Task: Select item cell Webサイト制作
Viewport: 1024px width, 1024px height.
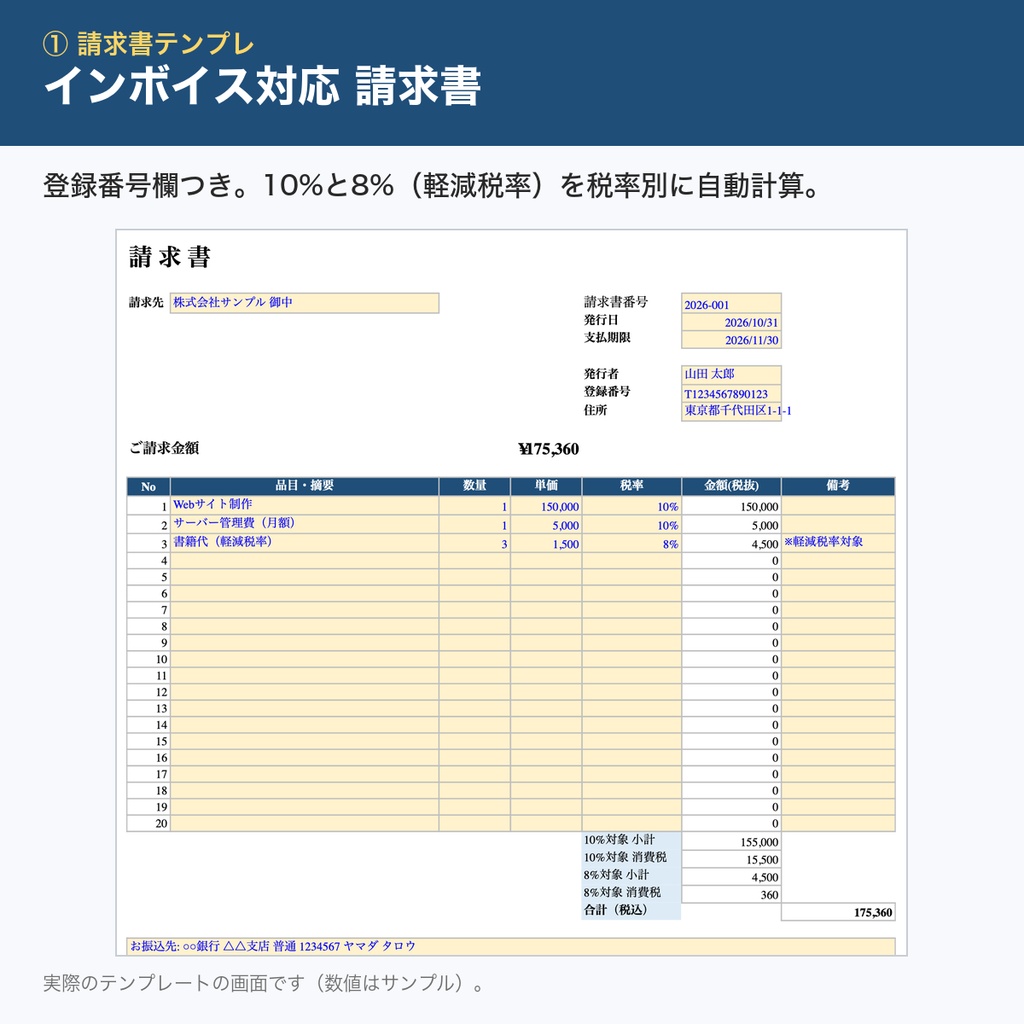Action: 304,505
